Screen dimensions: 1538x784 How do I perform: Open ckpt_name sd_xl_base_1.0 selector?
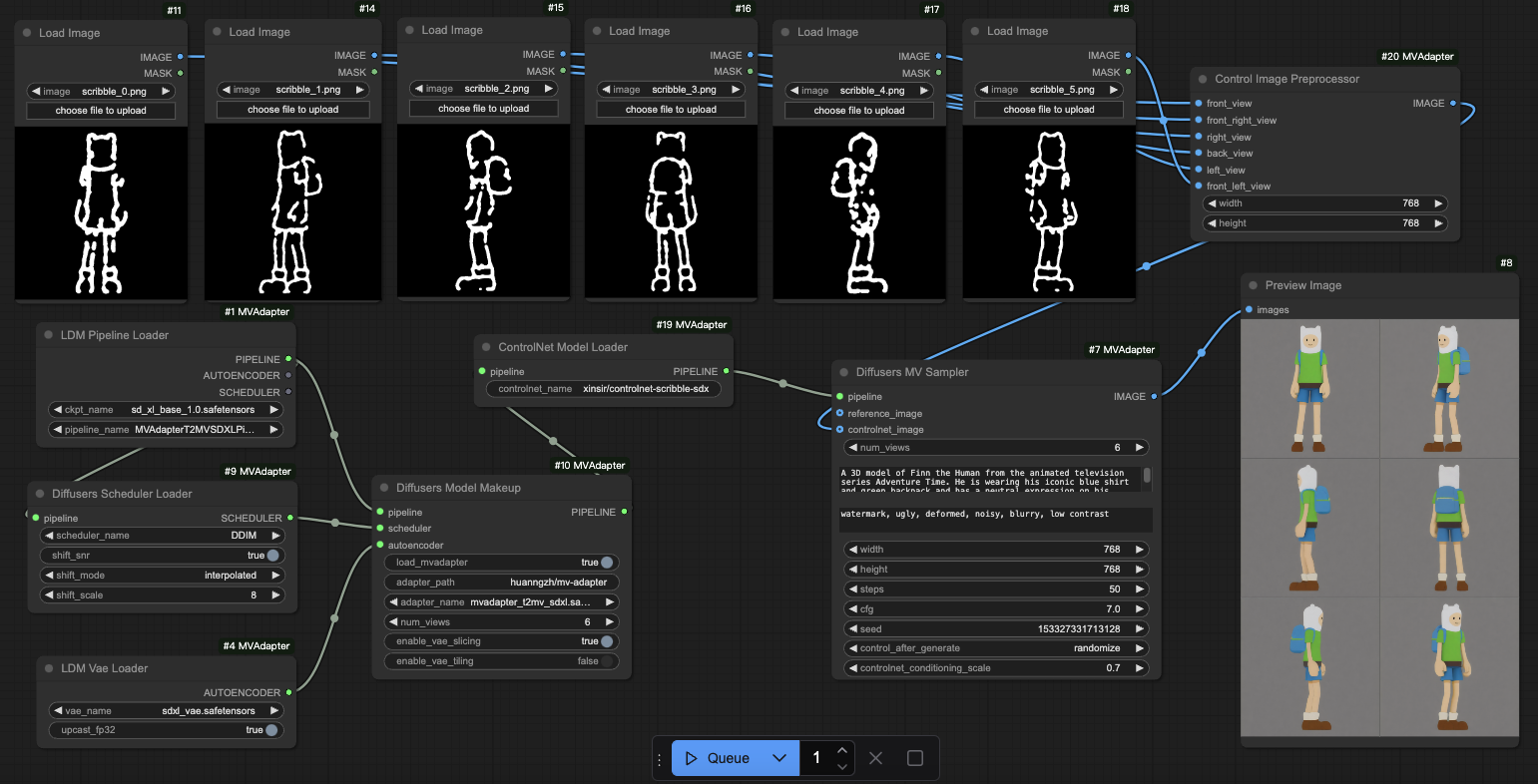tap(166, 410)
